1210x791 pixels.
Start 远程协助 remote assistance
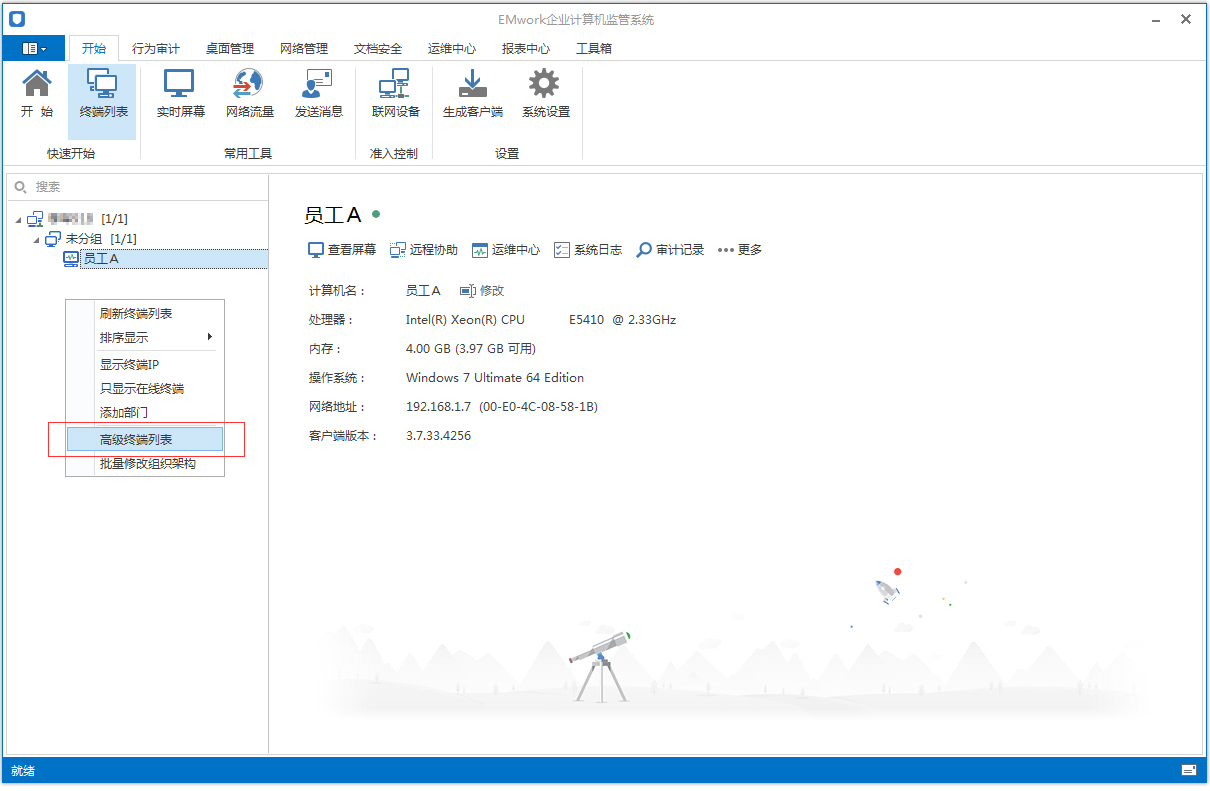pyautogui.click(x=424, y=250)
